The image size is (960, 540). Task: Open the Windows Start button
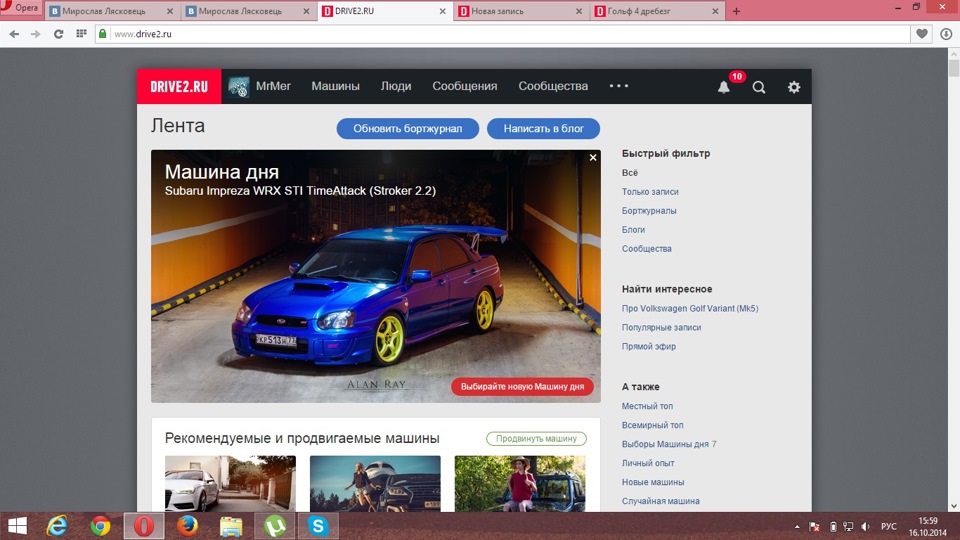(17, 526)
